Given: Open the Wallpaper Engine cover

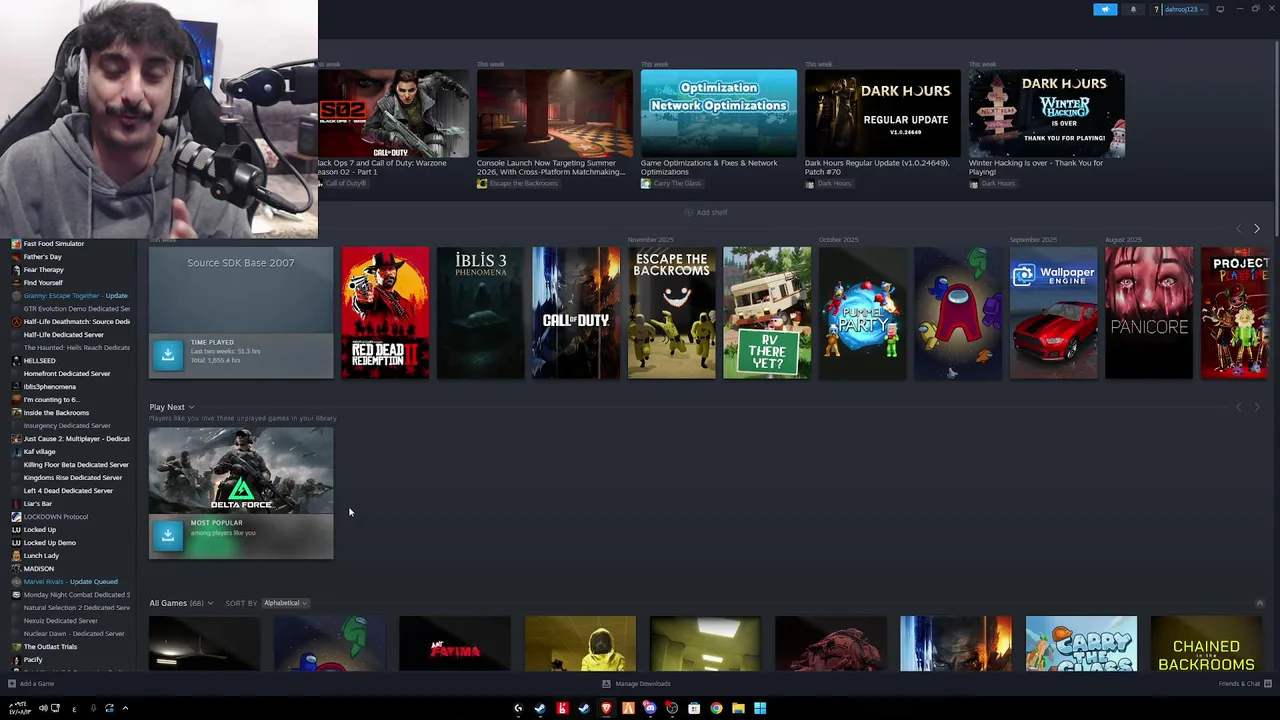Looking at the screenshot, I should pos(1053,313).
